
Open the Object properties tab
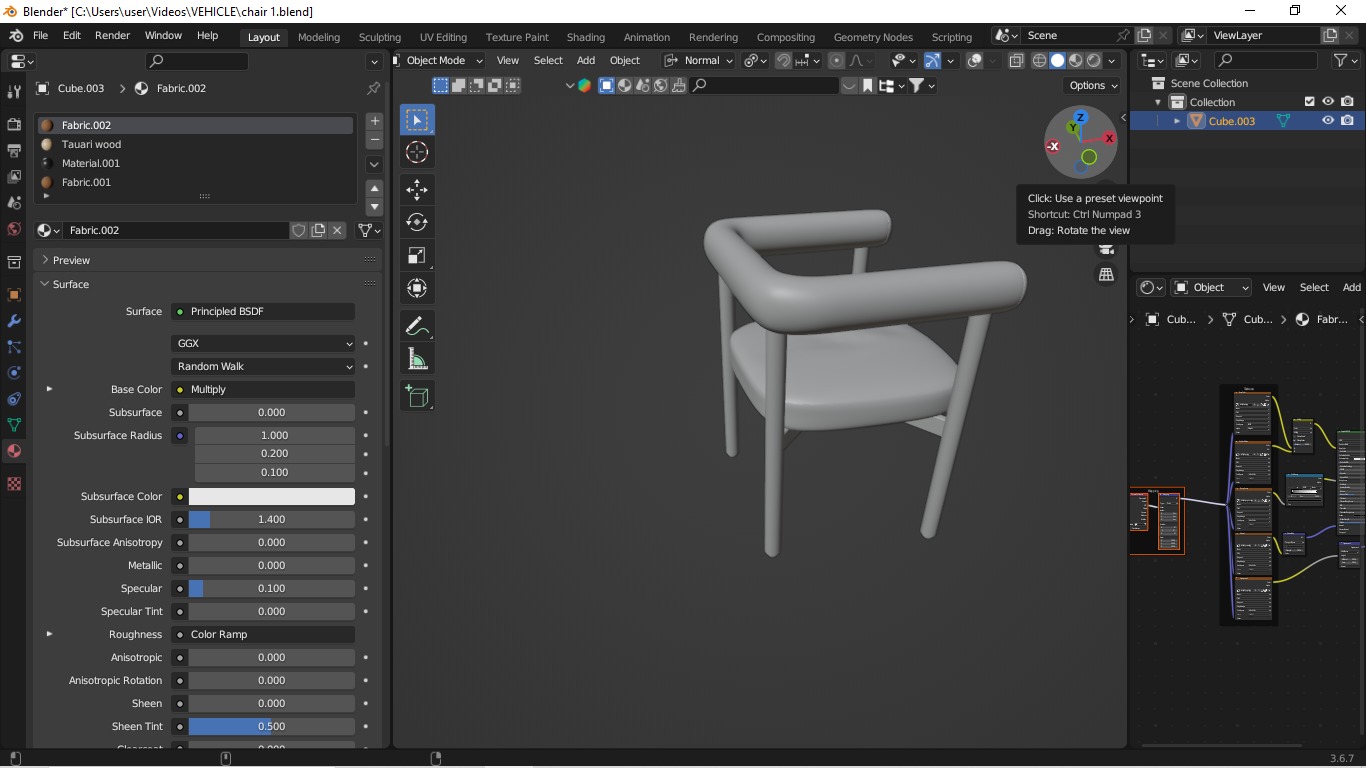(x=14, y=295)
